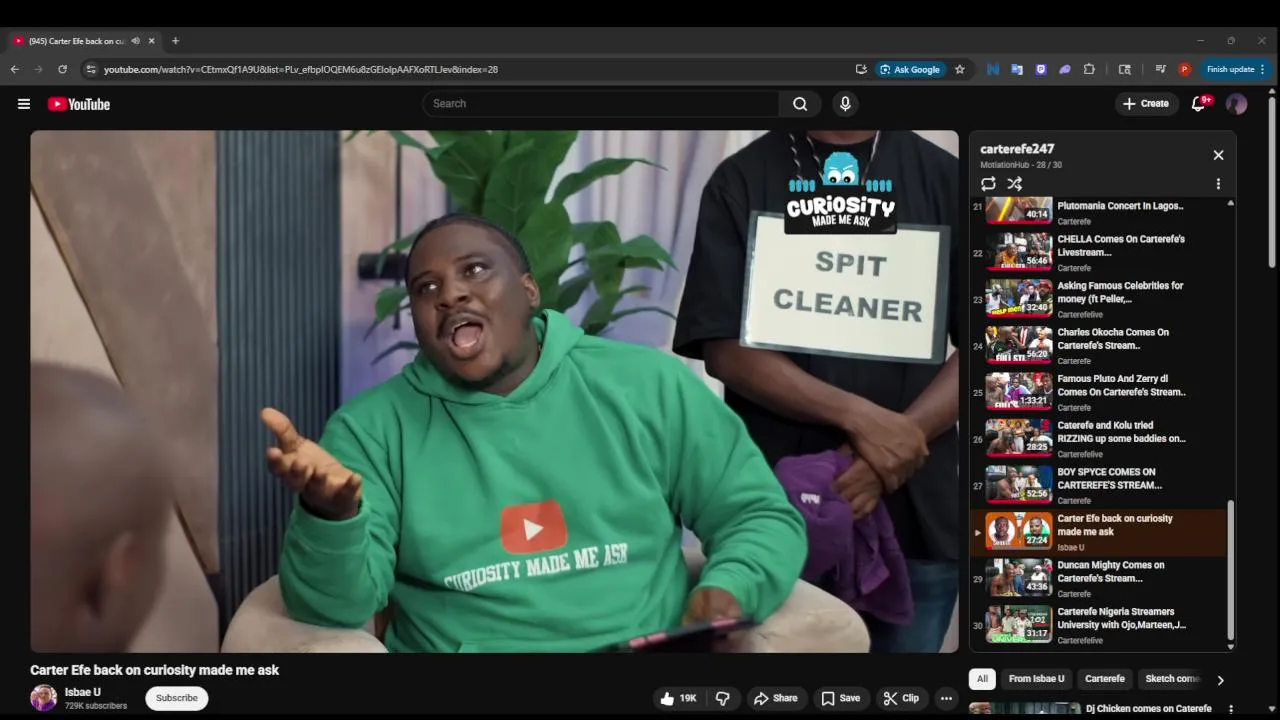
Task: Click the page vertical scrollbar
Action: click(x=1272, y=180)
